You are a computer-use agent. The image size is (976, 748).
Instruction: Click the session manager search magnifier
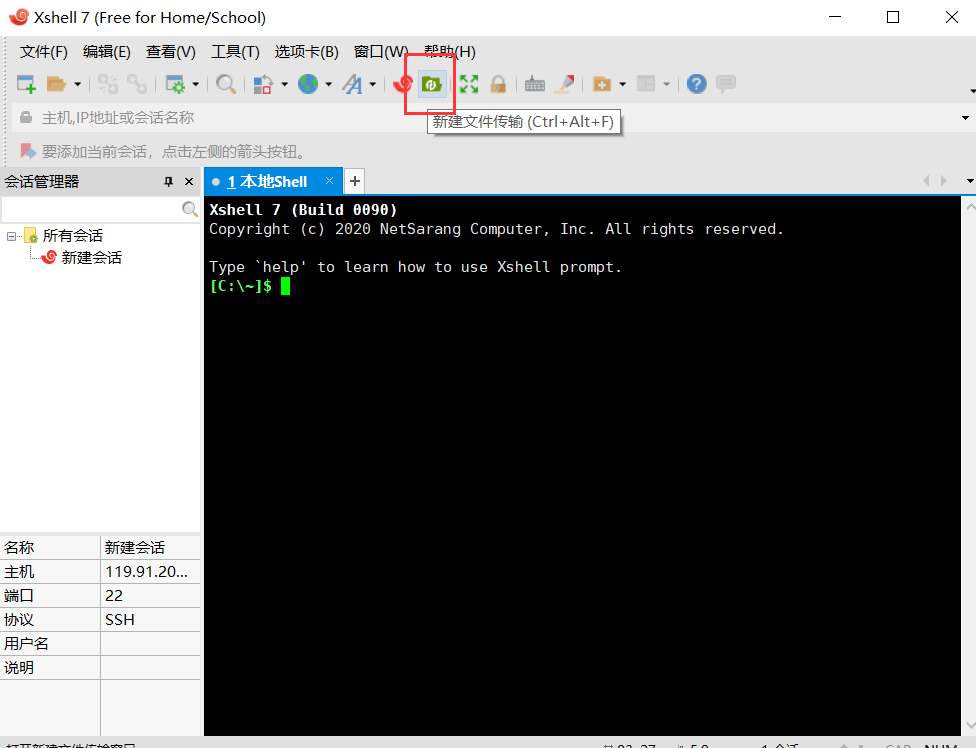[190, 209]
